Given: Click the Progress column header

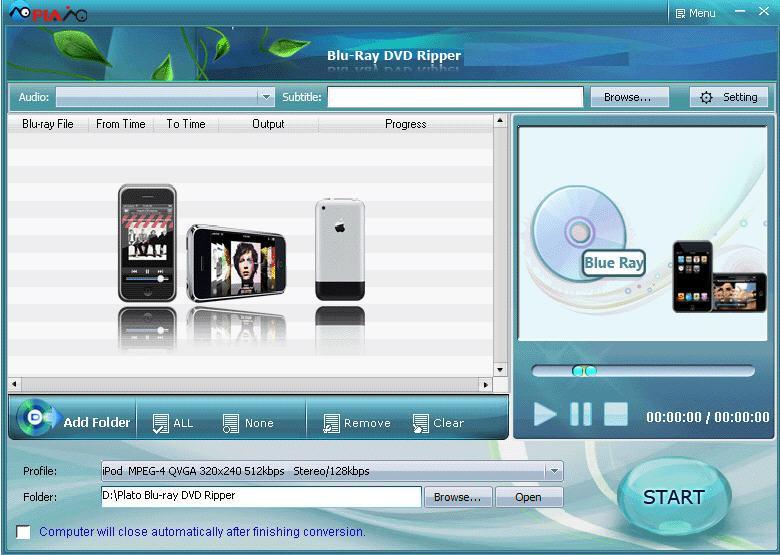Looking at the screenshot, I should click(405, 124).
